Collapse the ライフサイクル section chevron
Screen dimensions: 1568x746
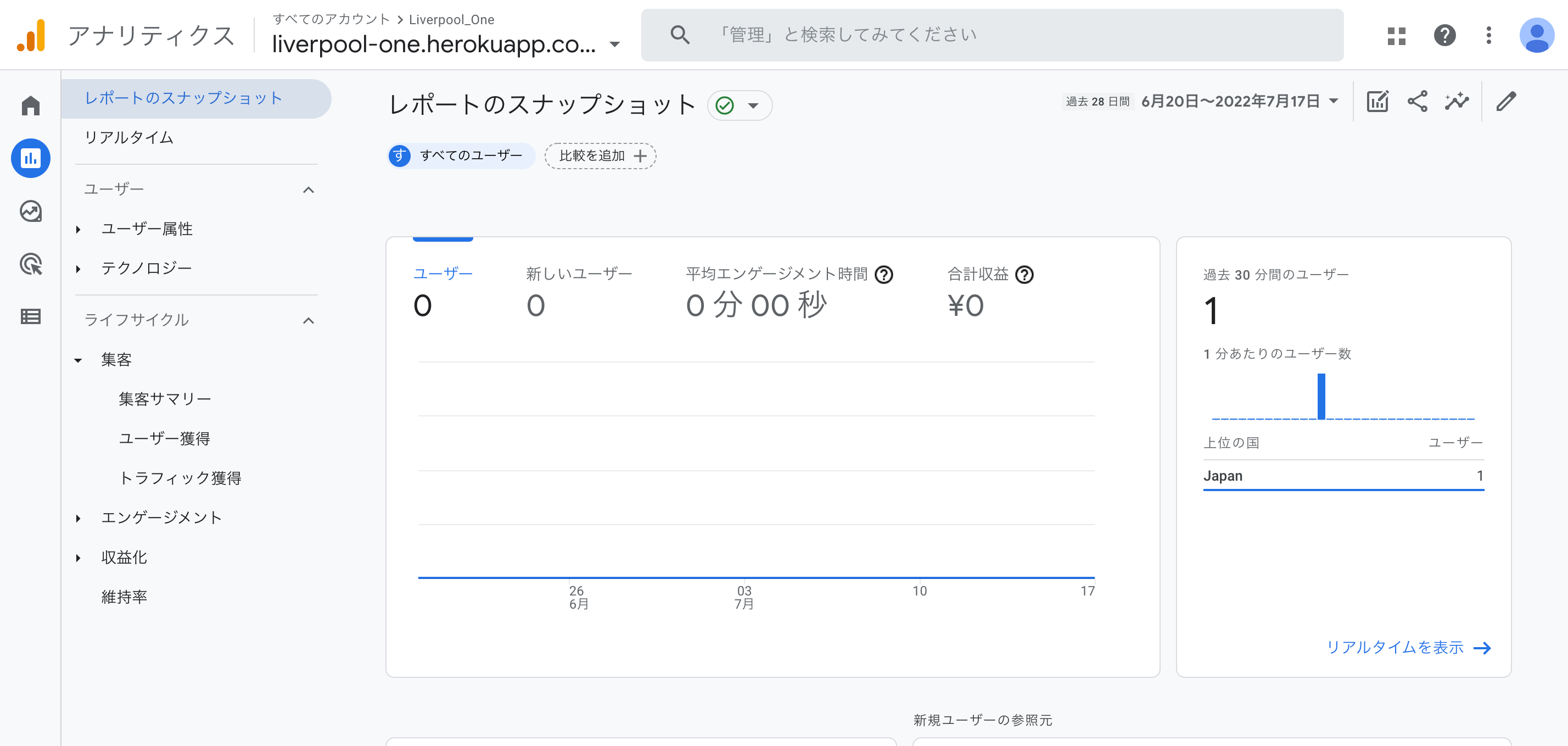point(309,321)
